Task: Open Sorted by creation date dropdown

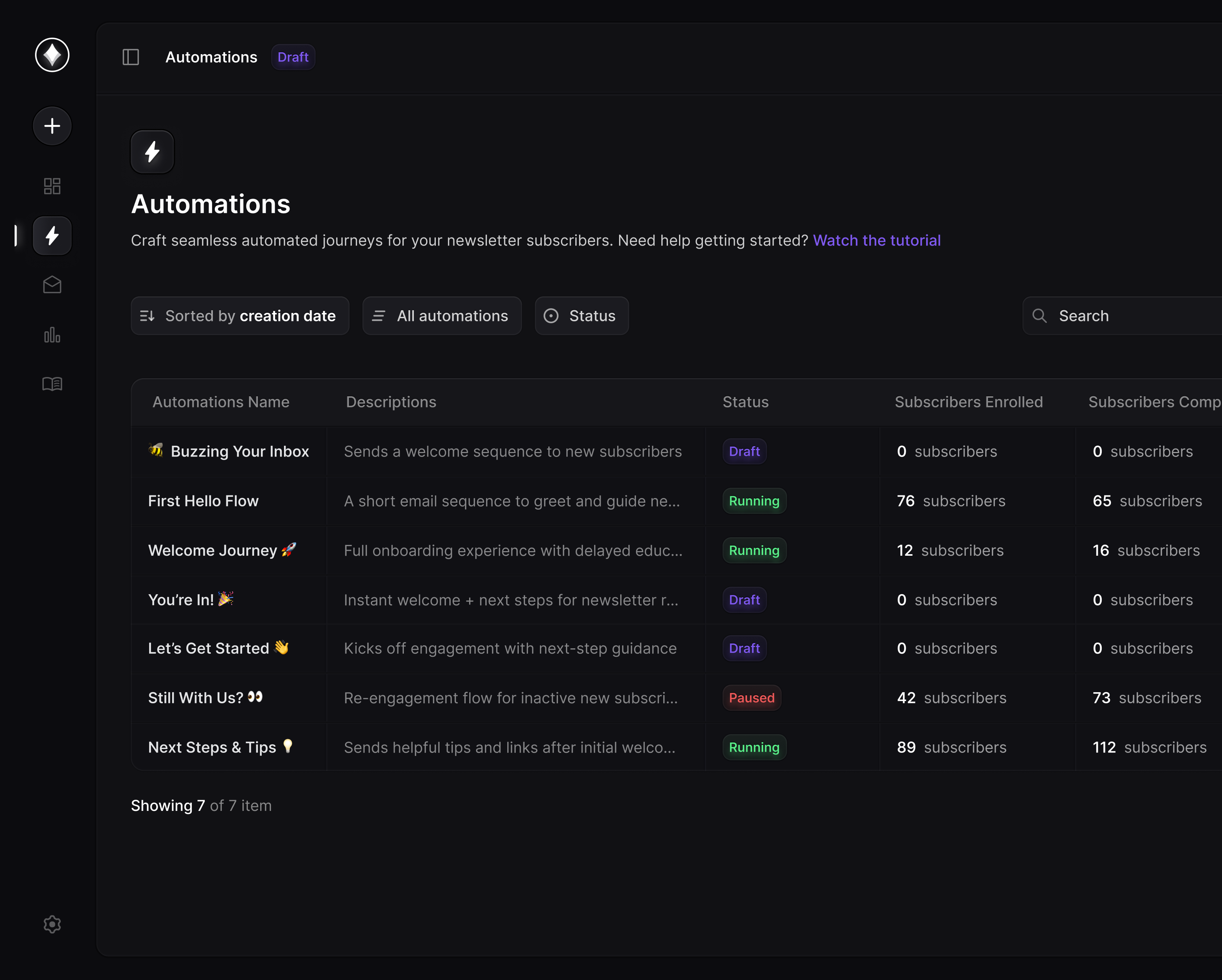Action: coord(240,316)
